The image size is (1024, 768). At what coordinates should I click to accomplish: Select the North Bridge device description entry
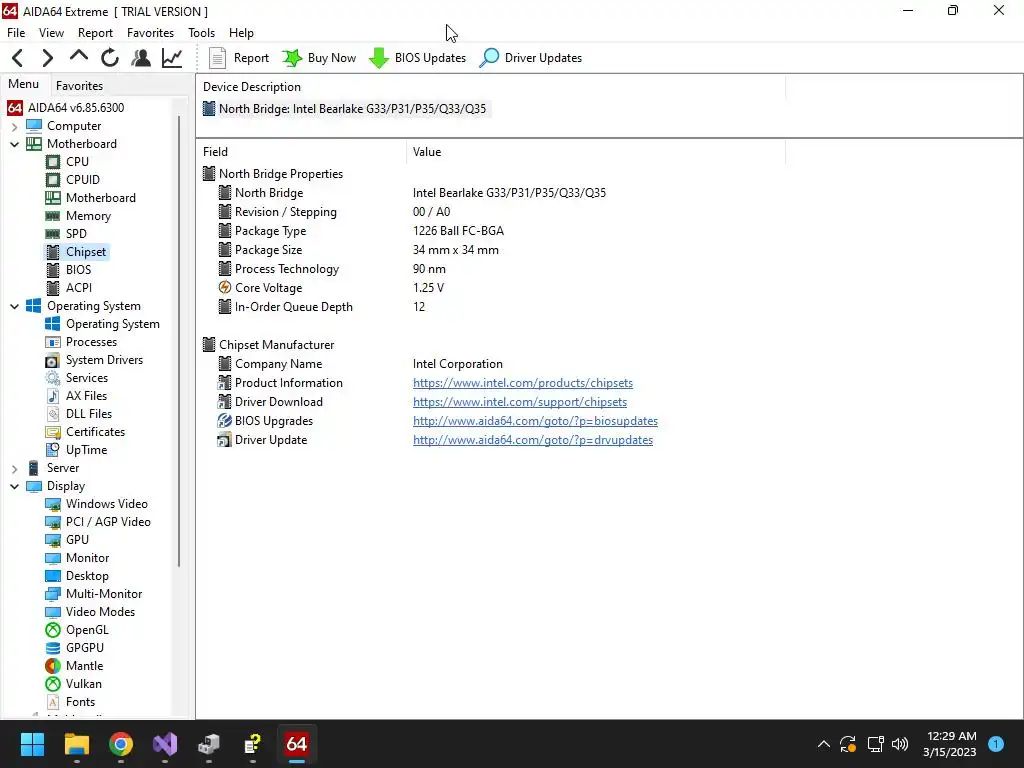coord(345,109)
